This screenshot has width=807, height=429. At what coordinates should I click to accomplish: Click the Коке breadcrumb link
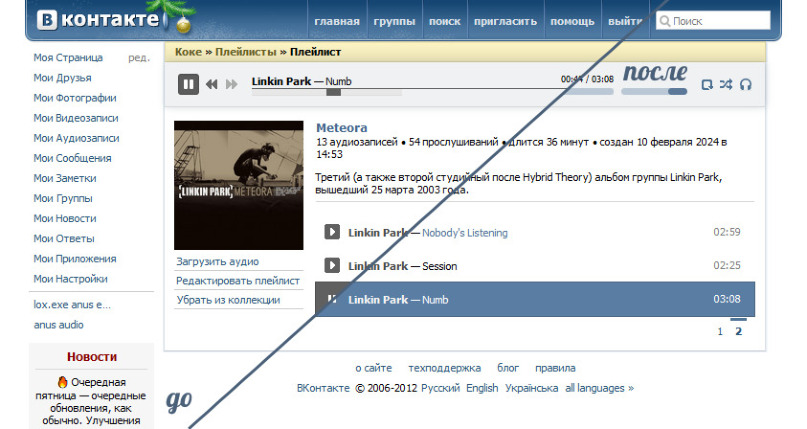pyautogui.click(x=188, y=52)
